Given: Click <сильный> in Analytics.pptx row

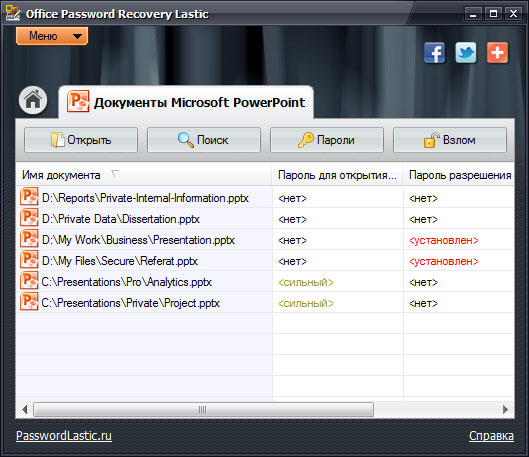Looking at the screenshot, I should [306, 282].
